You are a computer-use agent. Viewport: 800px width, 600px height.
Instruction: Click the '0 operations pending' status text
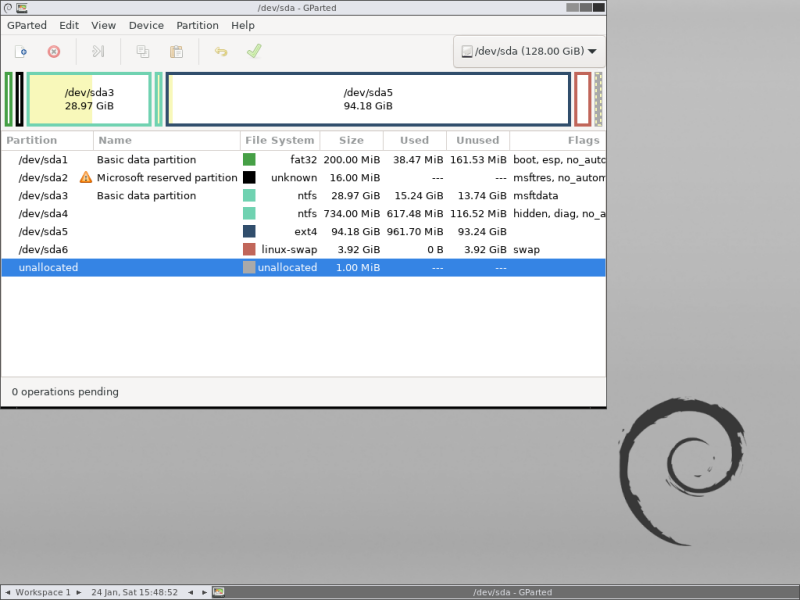(65, 392)
